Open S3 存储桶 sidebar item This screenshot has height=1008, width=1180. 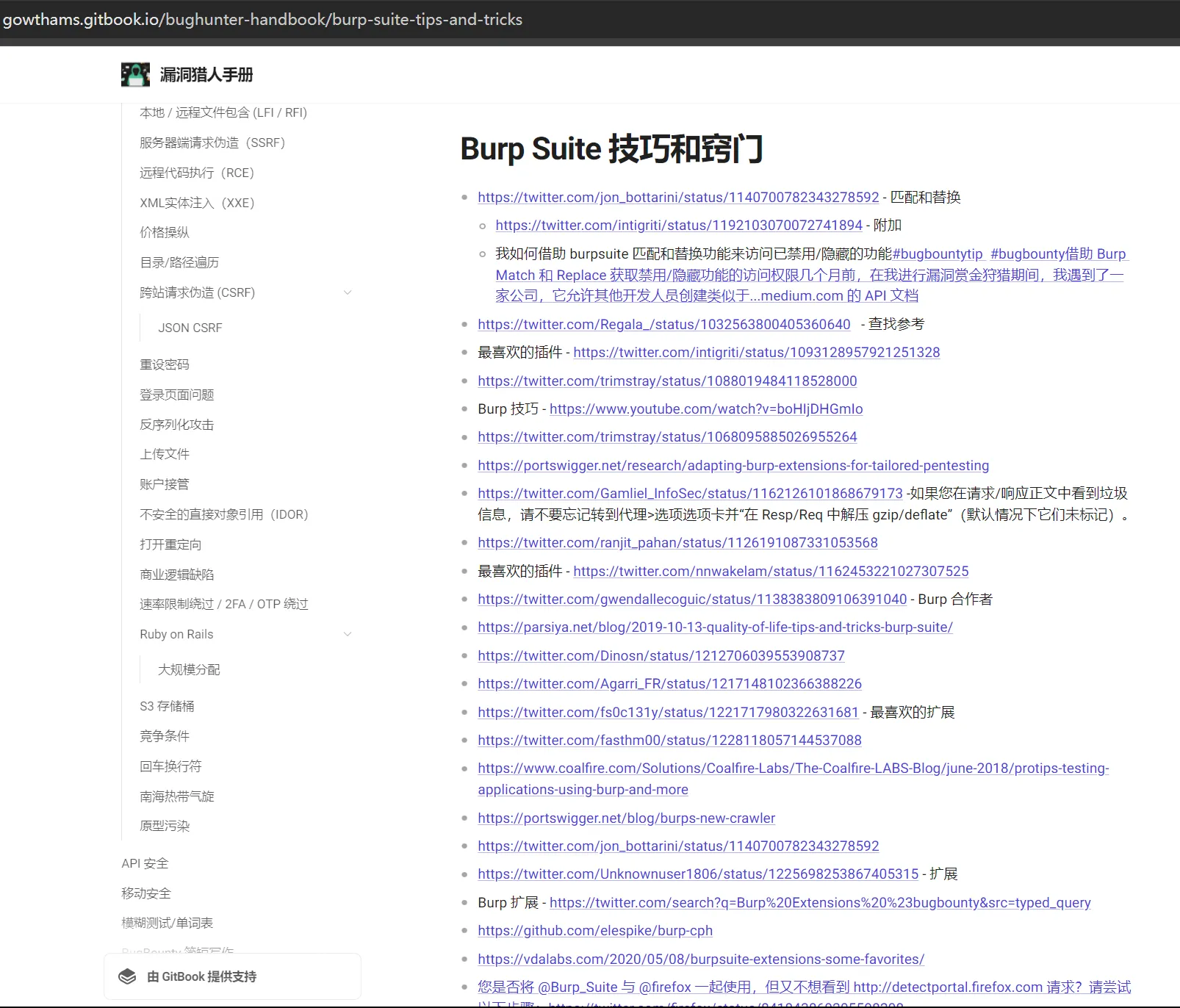click(167, 706)
